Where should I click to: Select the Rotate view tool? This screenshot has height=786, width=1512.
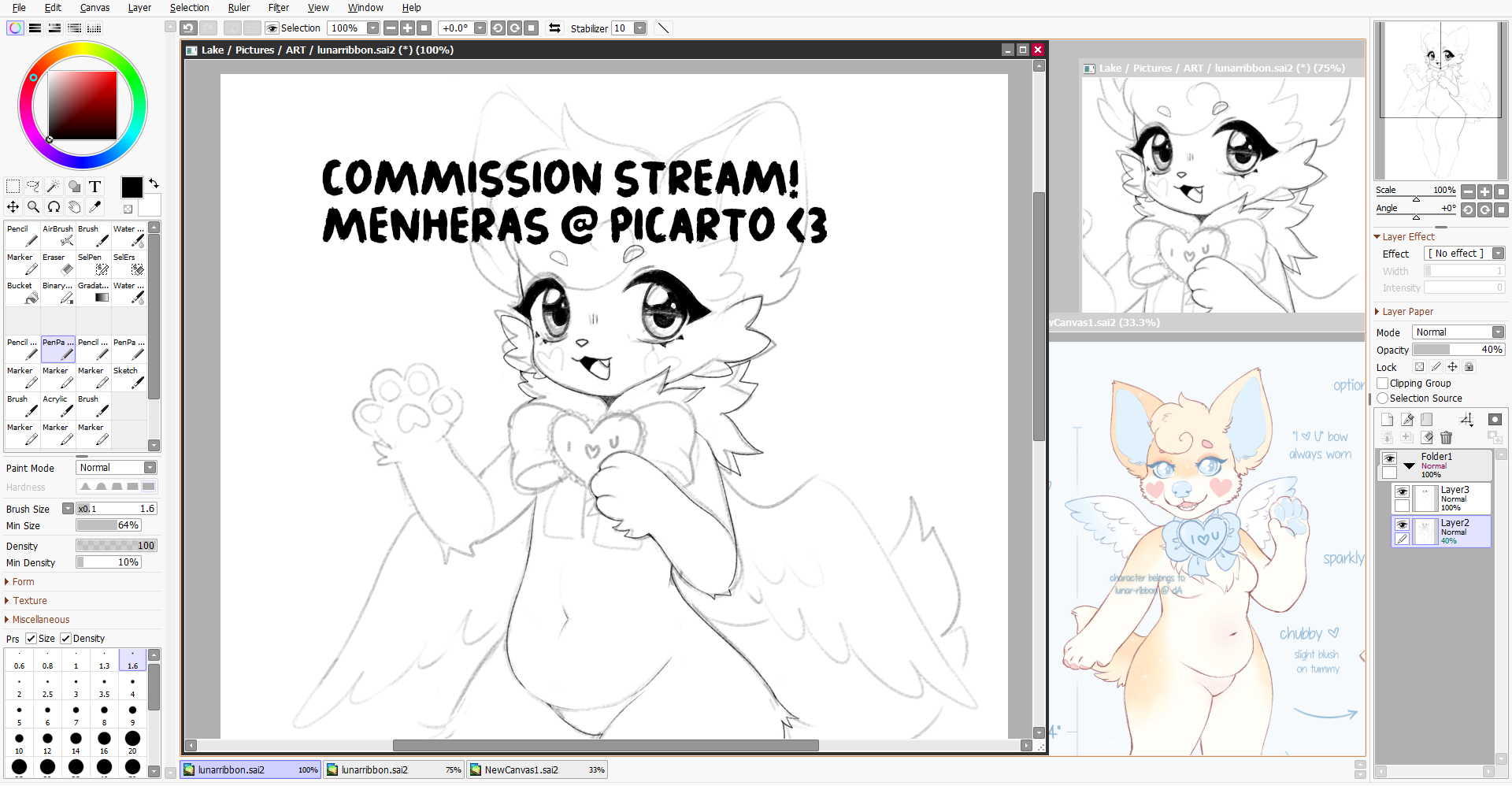54,207
